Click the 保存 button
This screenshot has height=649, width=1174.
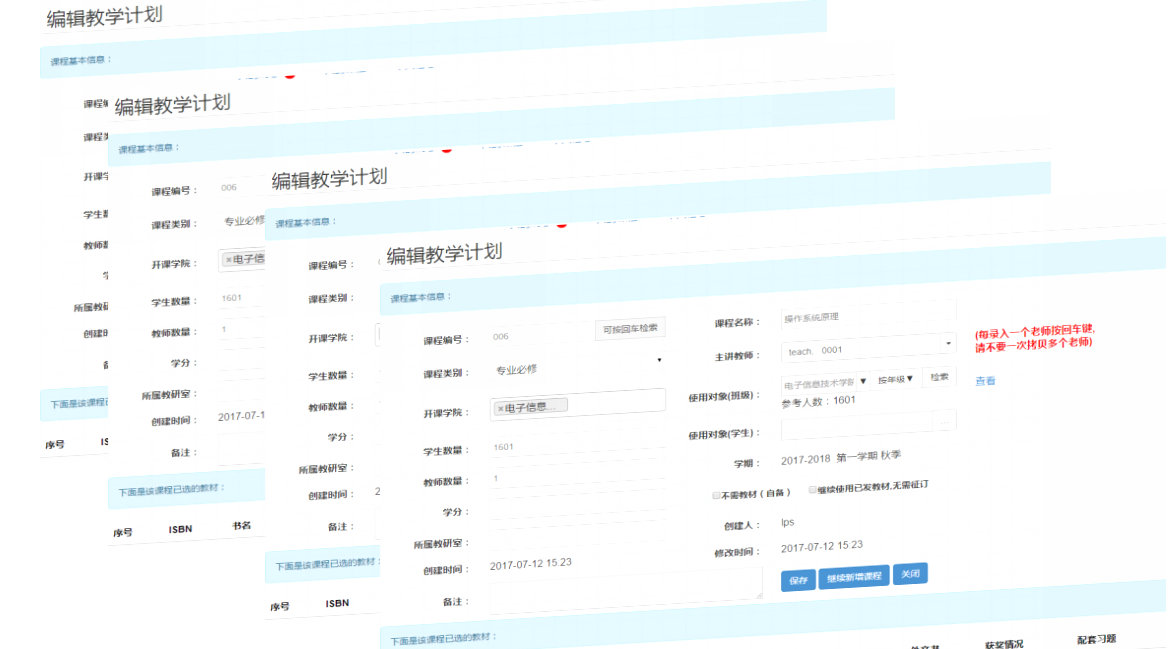point(798,580)
